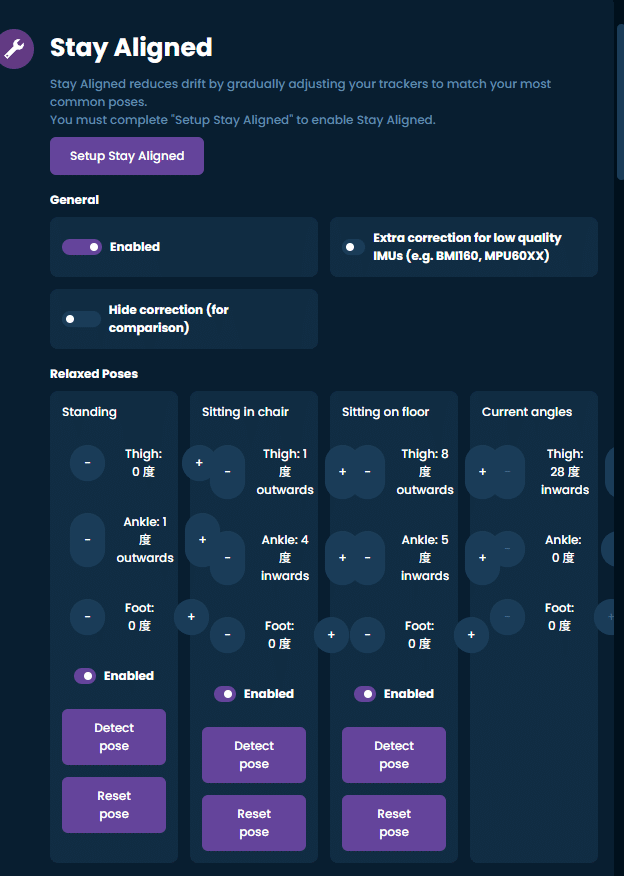Image resolution: width=624 pixels, height=876 pixels.
Task: Toggle Sitting on floor Enabled switch
Action: (x=365, y=694)
